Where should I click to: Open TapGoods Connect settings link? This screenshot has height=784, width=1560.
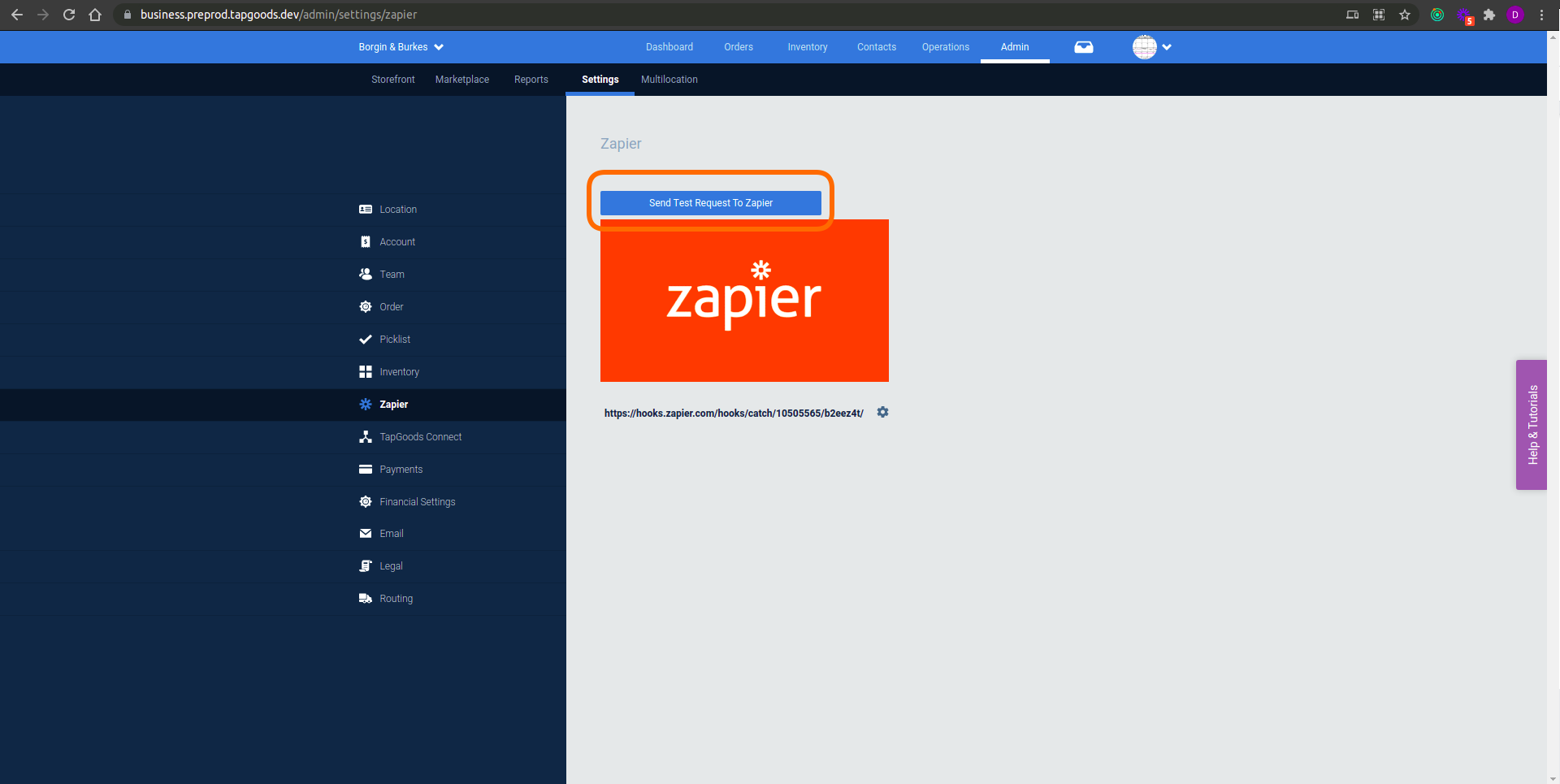(421, 437)
